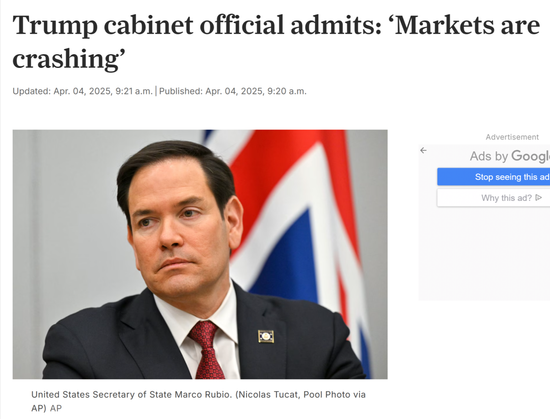
Task: Click the Advertisement label above the ad
Action: pos(512,137)
